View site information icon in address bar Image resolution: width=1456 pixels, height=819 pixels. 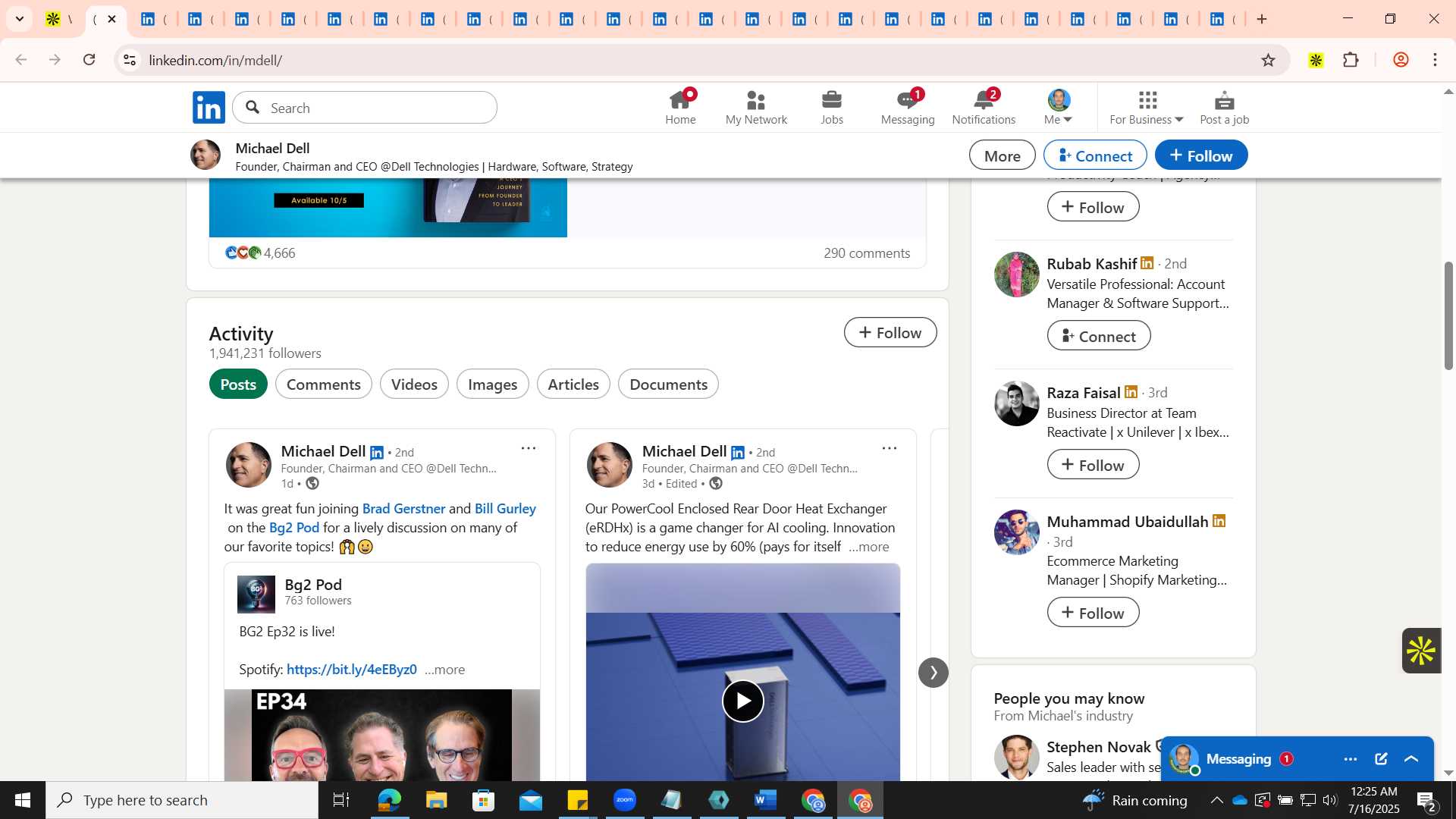(x=130, y=60)
